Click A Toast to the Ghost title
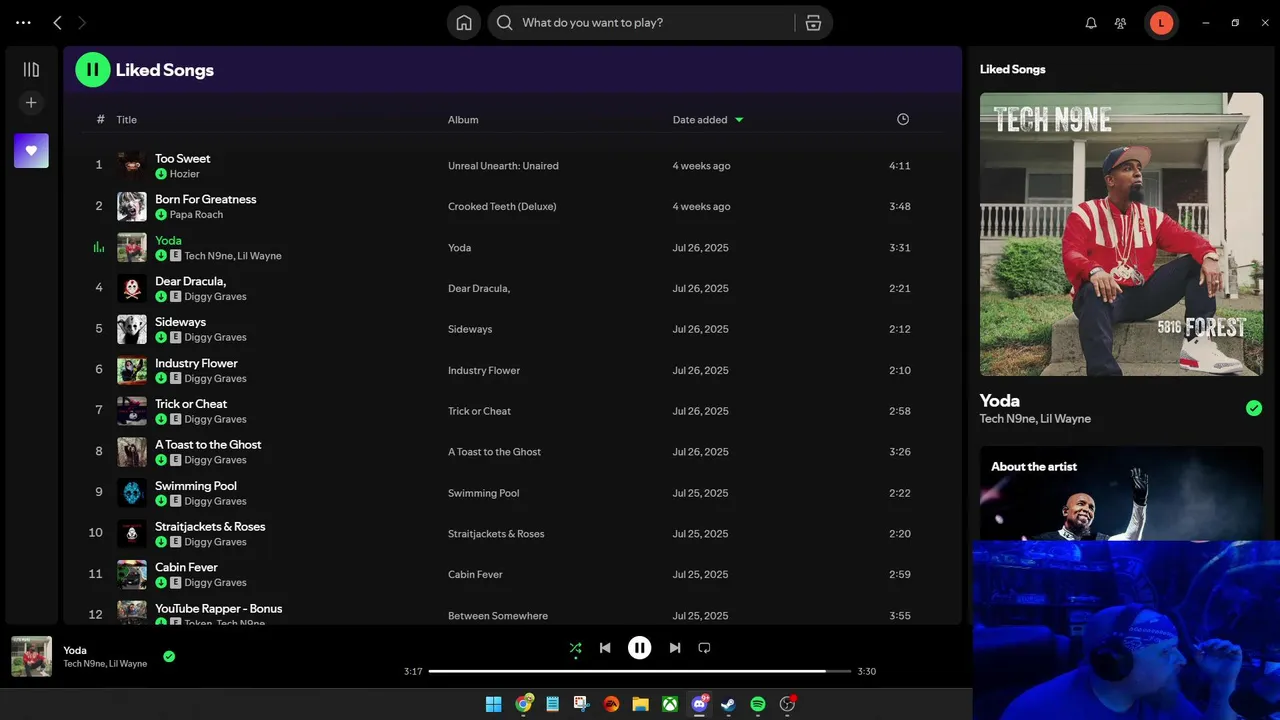This screenshot has height=720, width=1280. [208, 445]
